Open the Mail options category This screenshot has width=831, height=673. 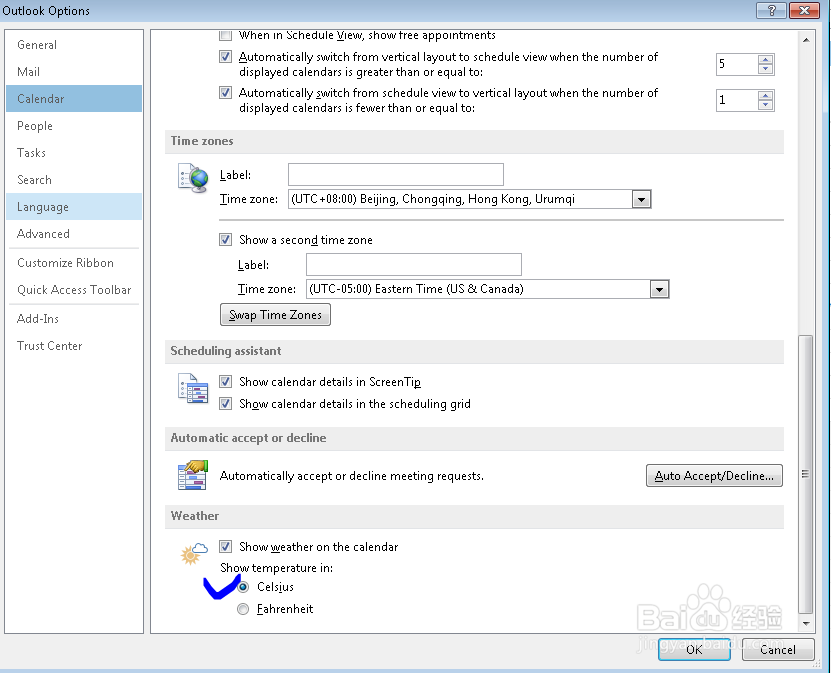pyautogui.click(x=74, y=72)
